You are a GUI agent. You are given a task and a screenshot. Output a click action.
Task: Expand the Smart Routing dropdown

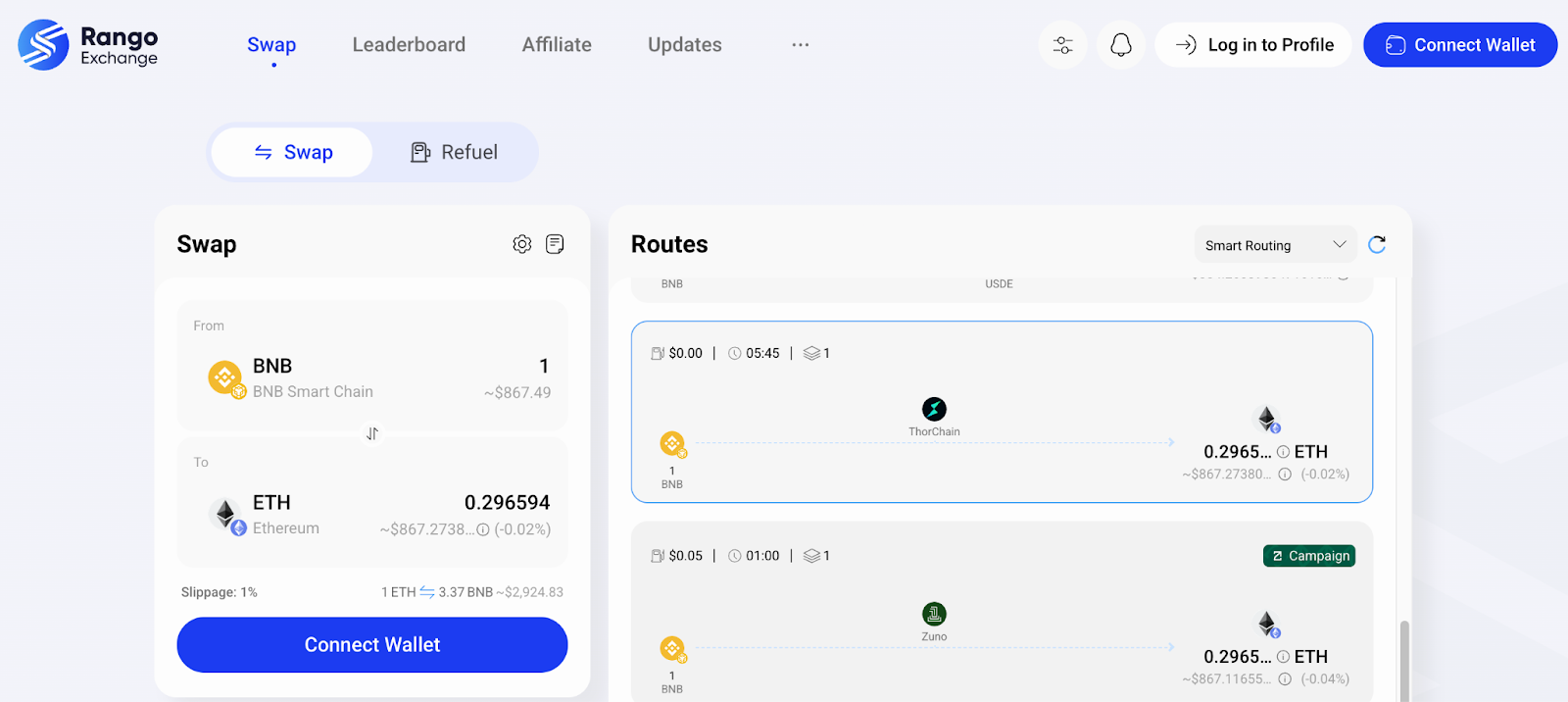pos(1275,245)
